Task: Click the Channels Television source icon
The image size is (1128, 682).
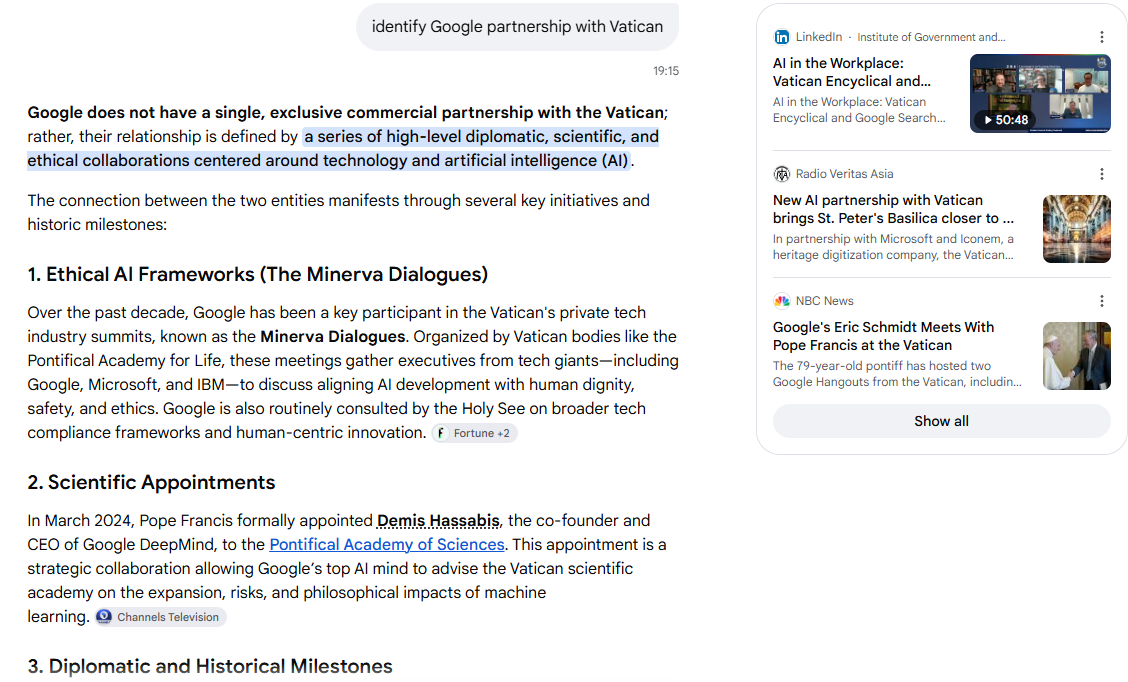Action: pyautogui.click(x=104, y=617)
